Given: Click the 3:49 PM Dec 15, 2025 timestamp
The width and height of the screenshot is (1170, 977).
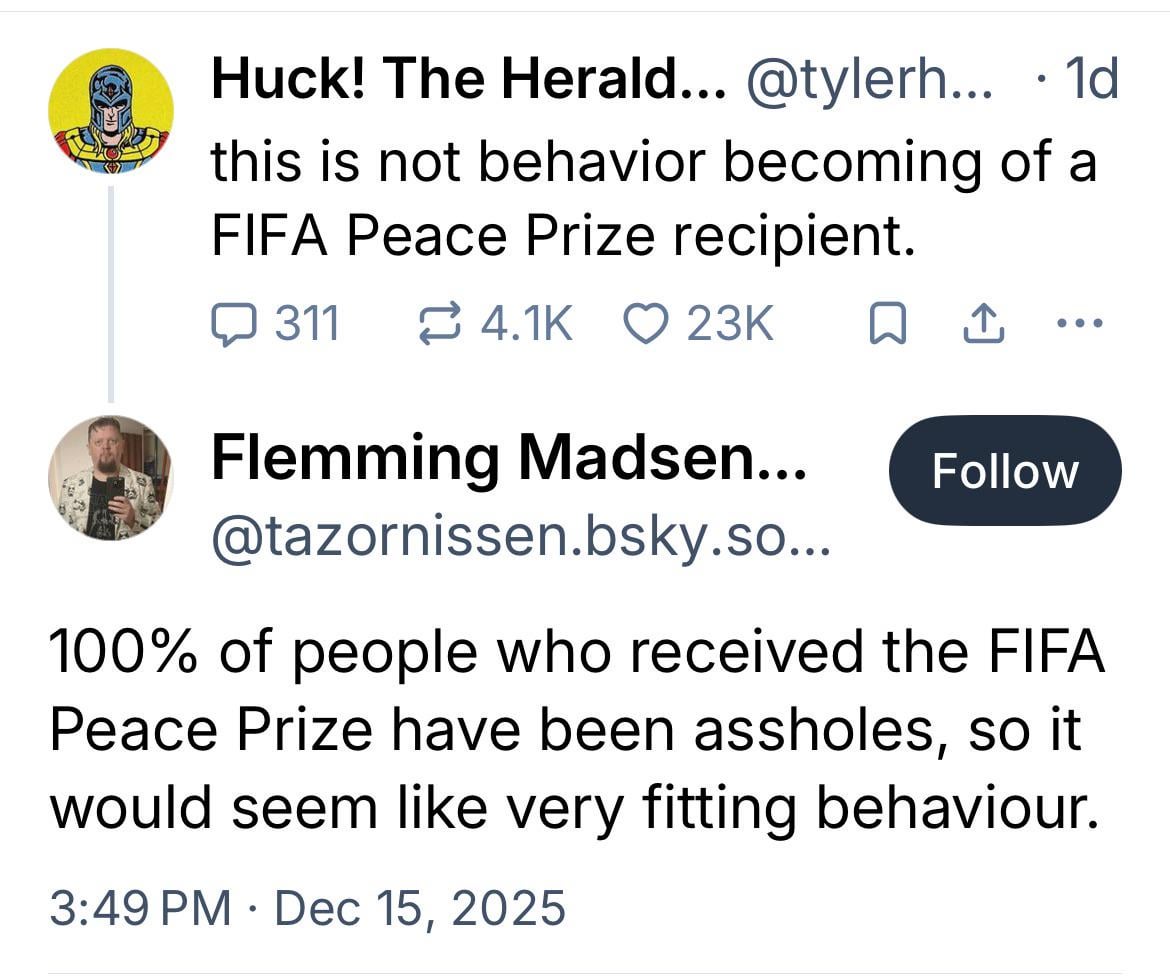Looking at the screenshot, I should [307, 908].
